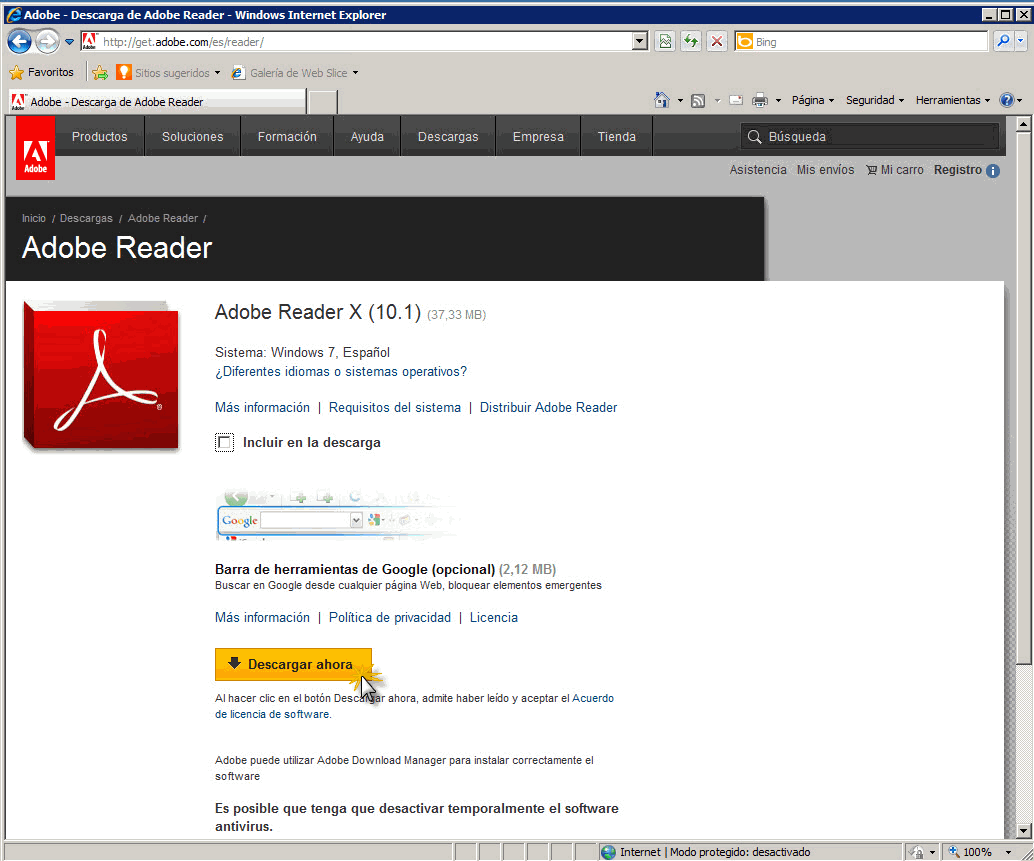Image resolution: width=1034 pixels, height=861 pixels.
Task: Expand the address bar URL dropdown
Action: [x=640, y=42]
